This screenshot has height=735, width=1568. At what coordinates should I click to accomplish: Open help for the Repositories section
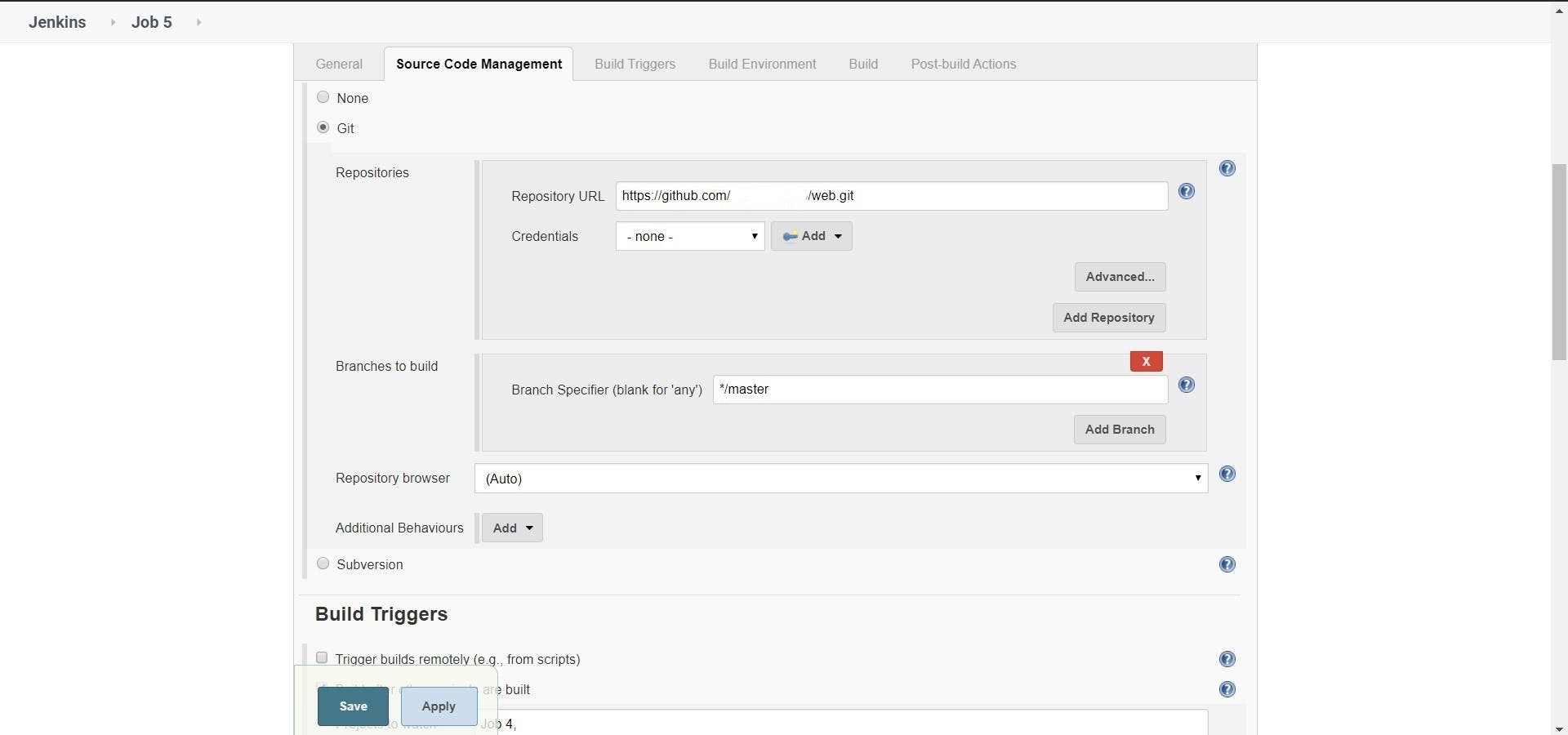[x=1227, y=168]
